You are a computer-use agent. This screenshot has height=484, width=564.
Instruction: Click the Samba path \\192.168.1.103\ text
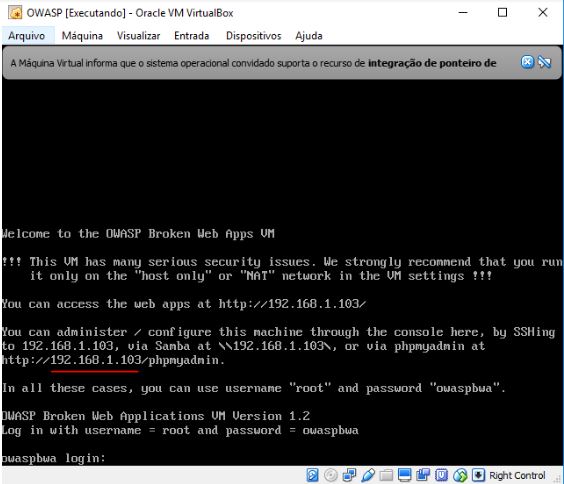[x=274, y=346]
